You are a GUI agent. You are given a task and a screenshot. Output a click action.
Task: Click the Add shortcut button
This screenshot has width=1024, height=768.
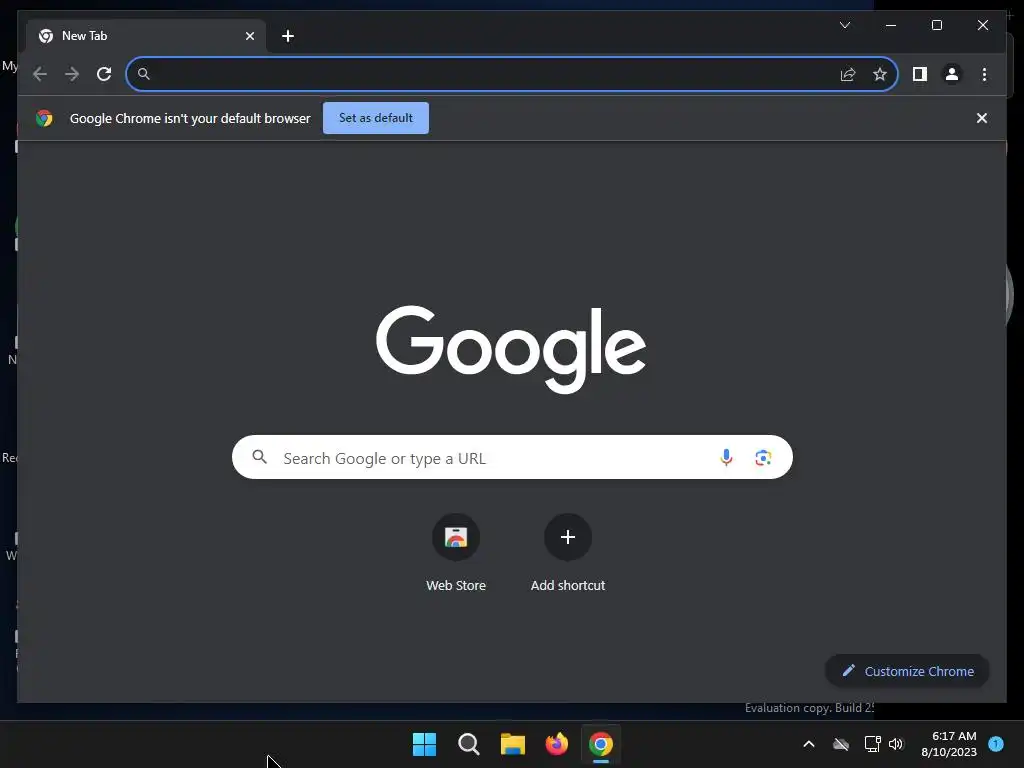coord(568,554)
